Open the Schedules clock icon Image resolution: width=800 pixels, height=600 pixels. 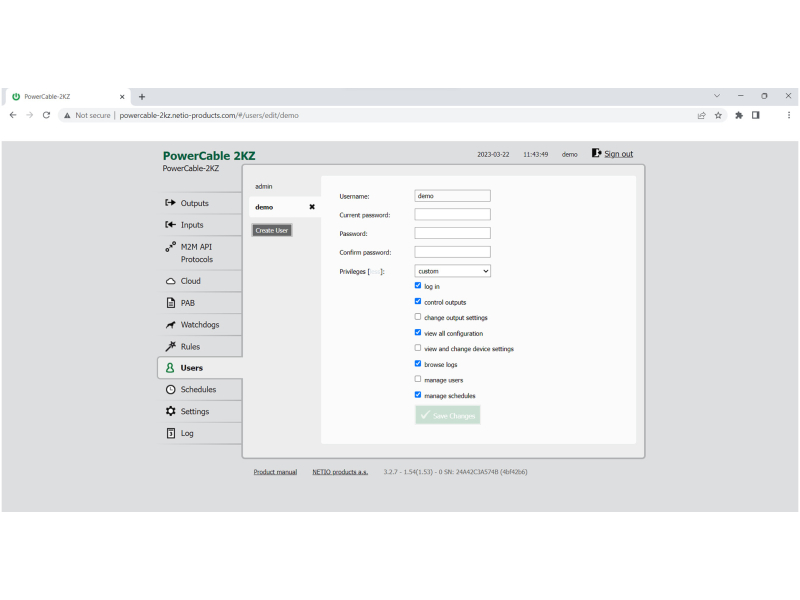(170, 389)
